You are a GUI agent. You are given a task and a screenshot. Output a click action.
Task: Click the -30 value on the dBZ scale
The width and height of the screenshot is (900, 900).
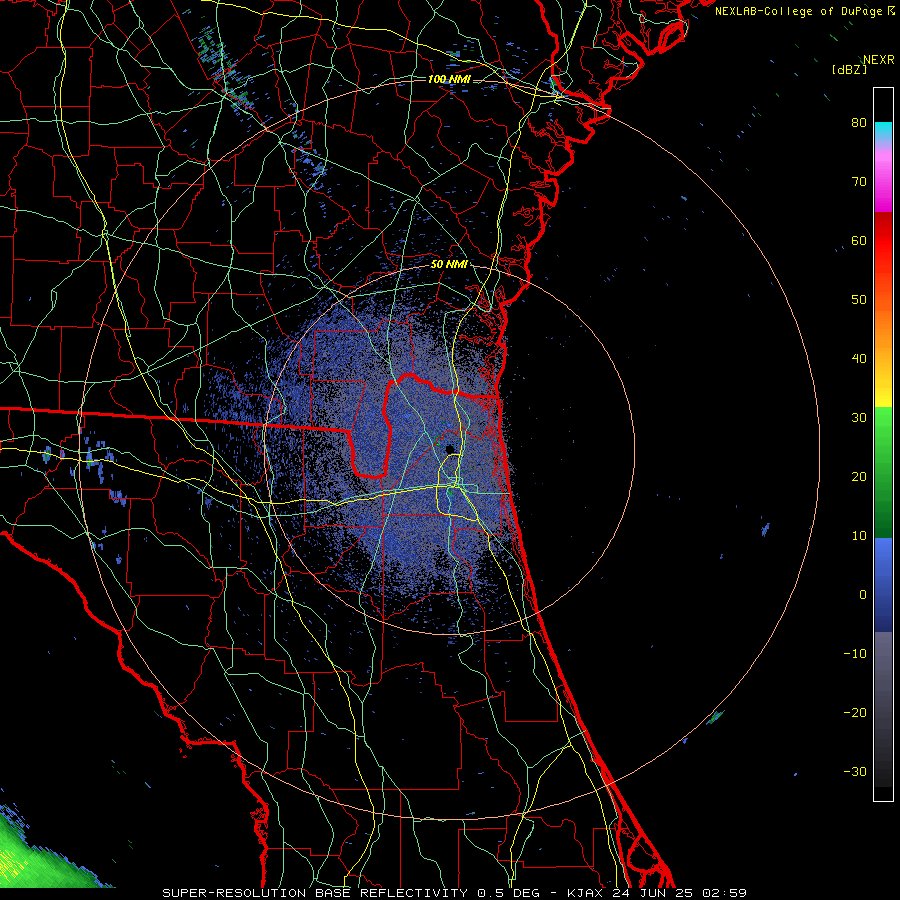(x=855, y=771)
